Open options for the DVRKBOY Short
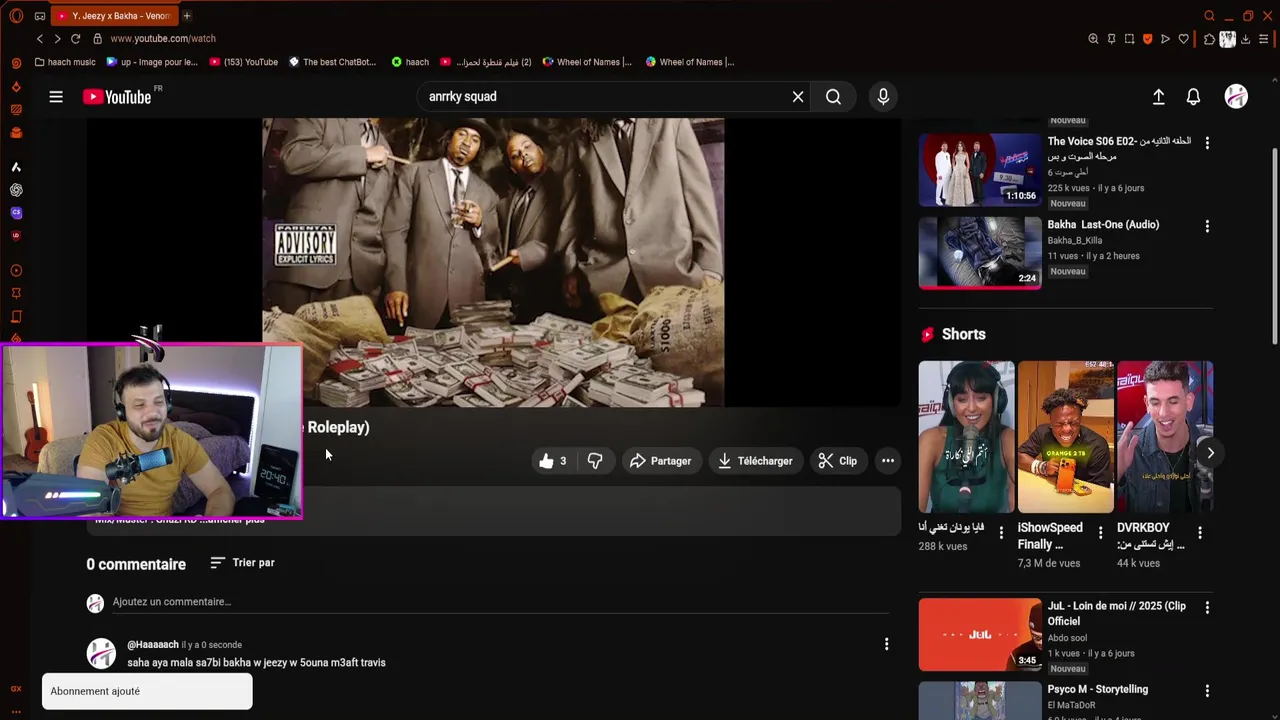 click(x=1200, y=533)
